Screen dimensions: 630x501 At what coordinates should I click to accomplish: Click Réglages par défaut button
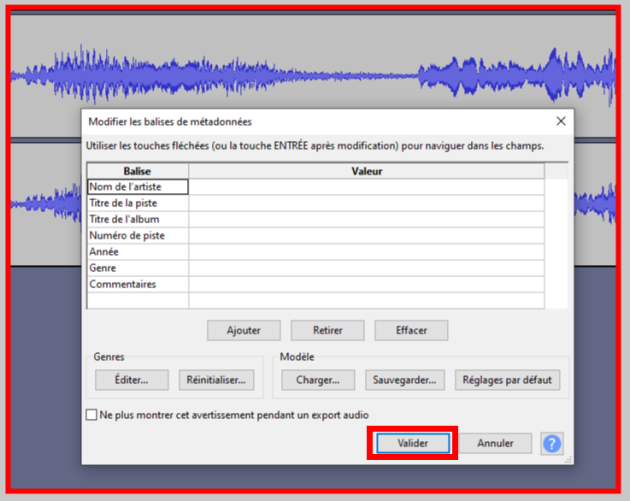[x=508, y=380]
